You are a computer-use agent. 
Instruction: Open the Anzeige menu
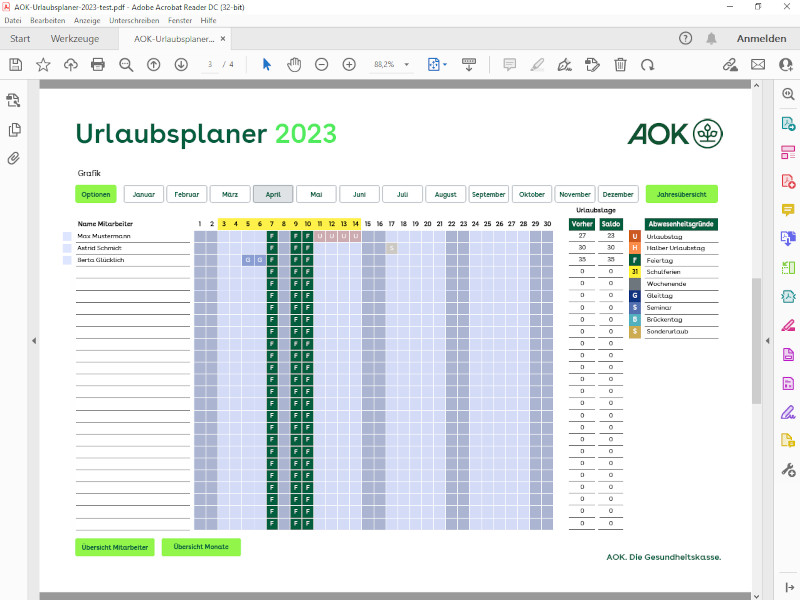[x=87, y=20]
